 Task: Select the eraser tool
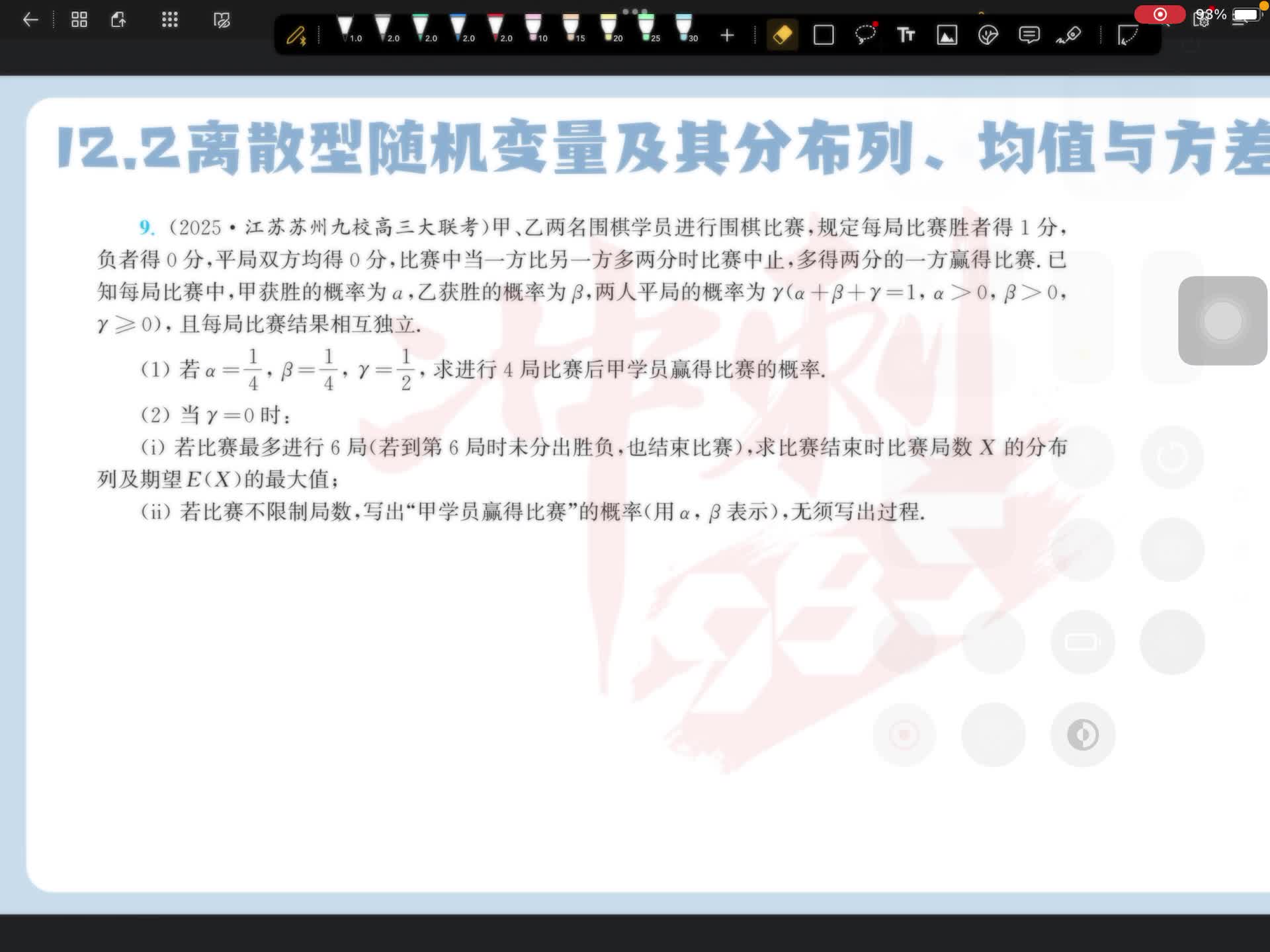[783, 35]
